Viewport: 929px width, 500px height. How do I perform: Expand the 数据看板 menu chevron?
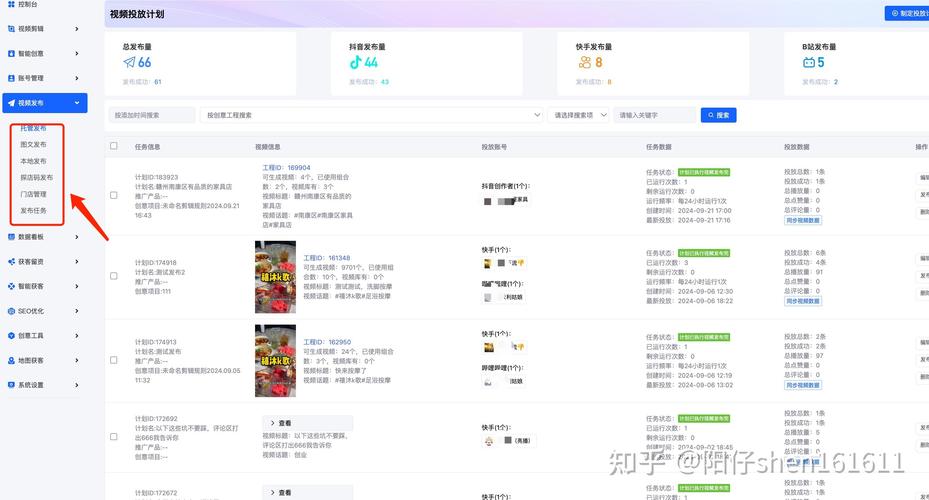[x=76, y=237]
